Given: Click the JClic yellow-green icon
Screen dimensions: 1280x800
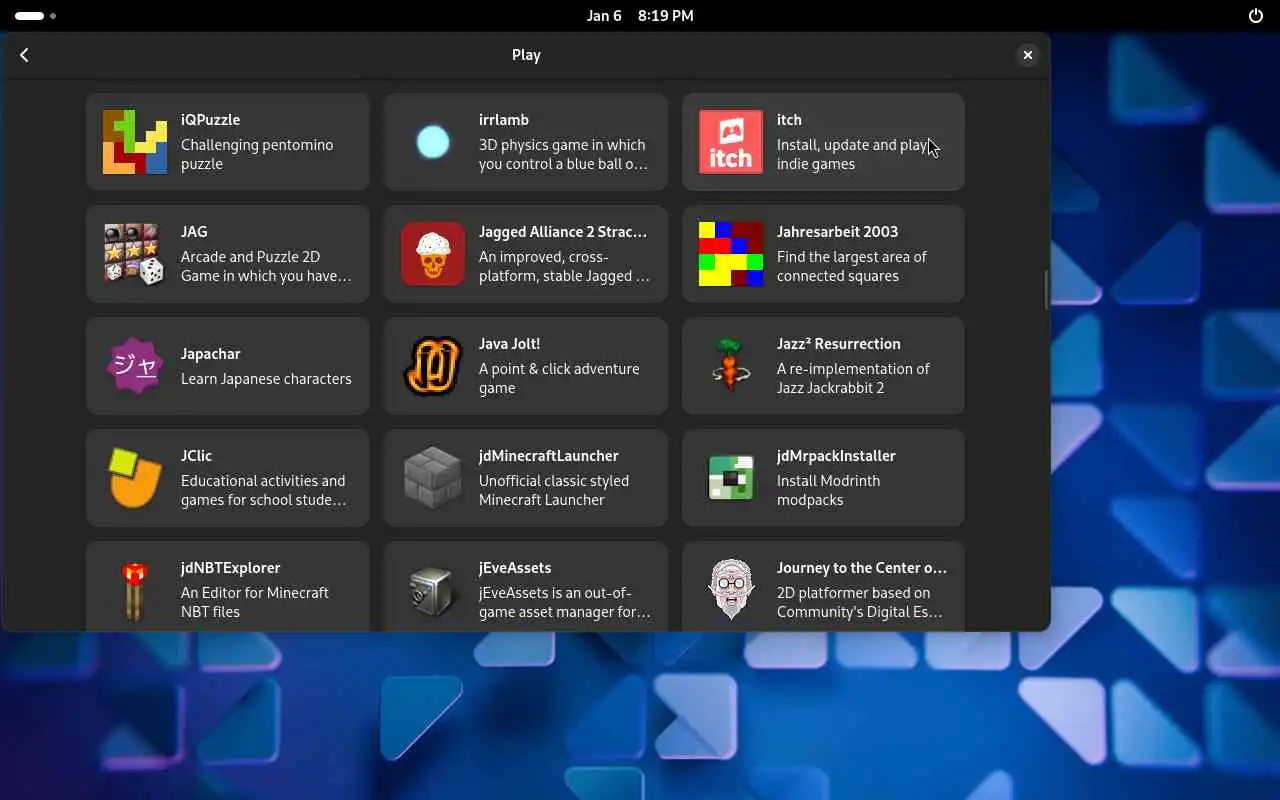Looking at the screenshot, I should click(134, 478).
